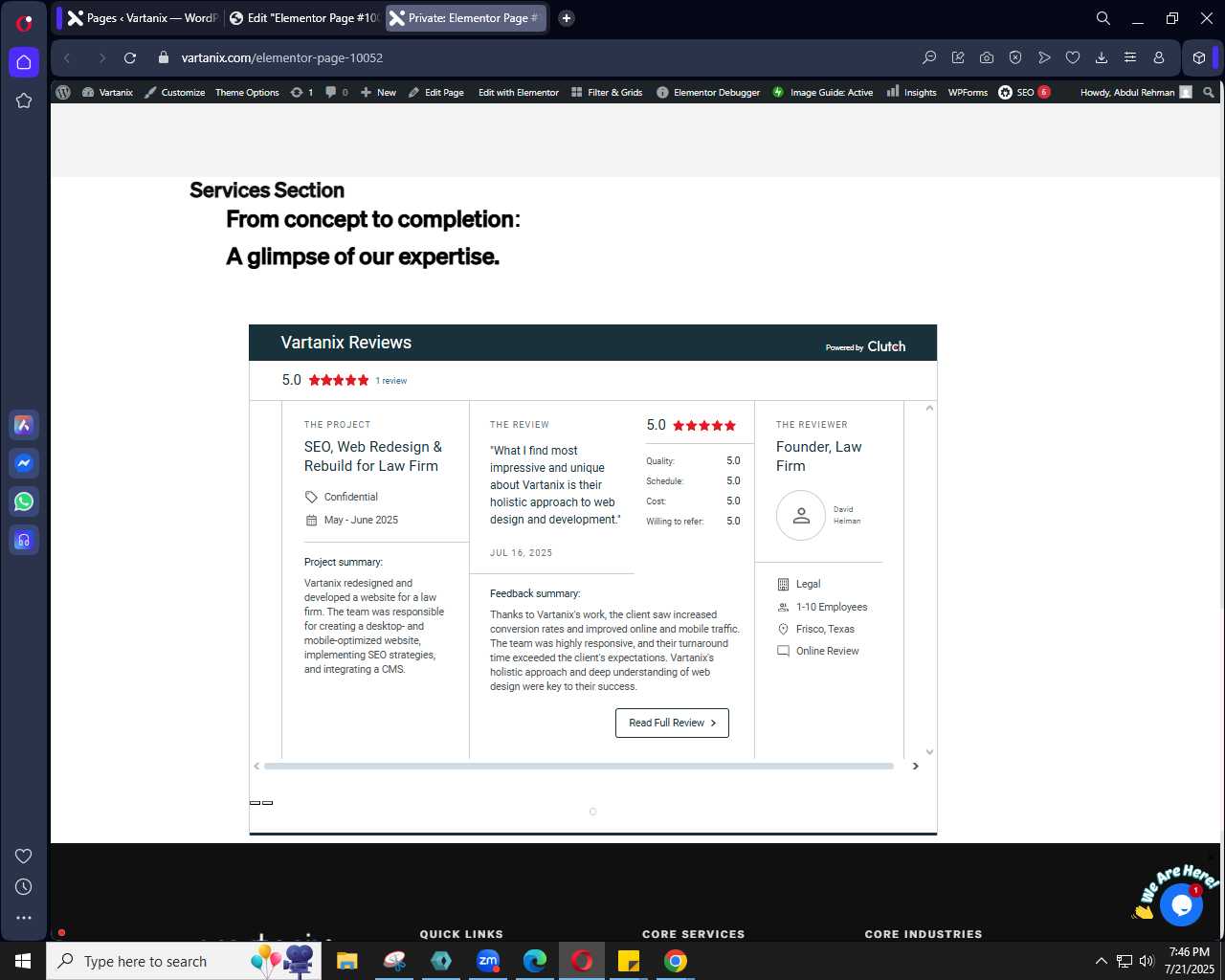Open bookmarks star in Opera sidebar

coord(24,100)
